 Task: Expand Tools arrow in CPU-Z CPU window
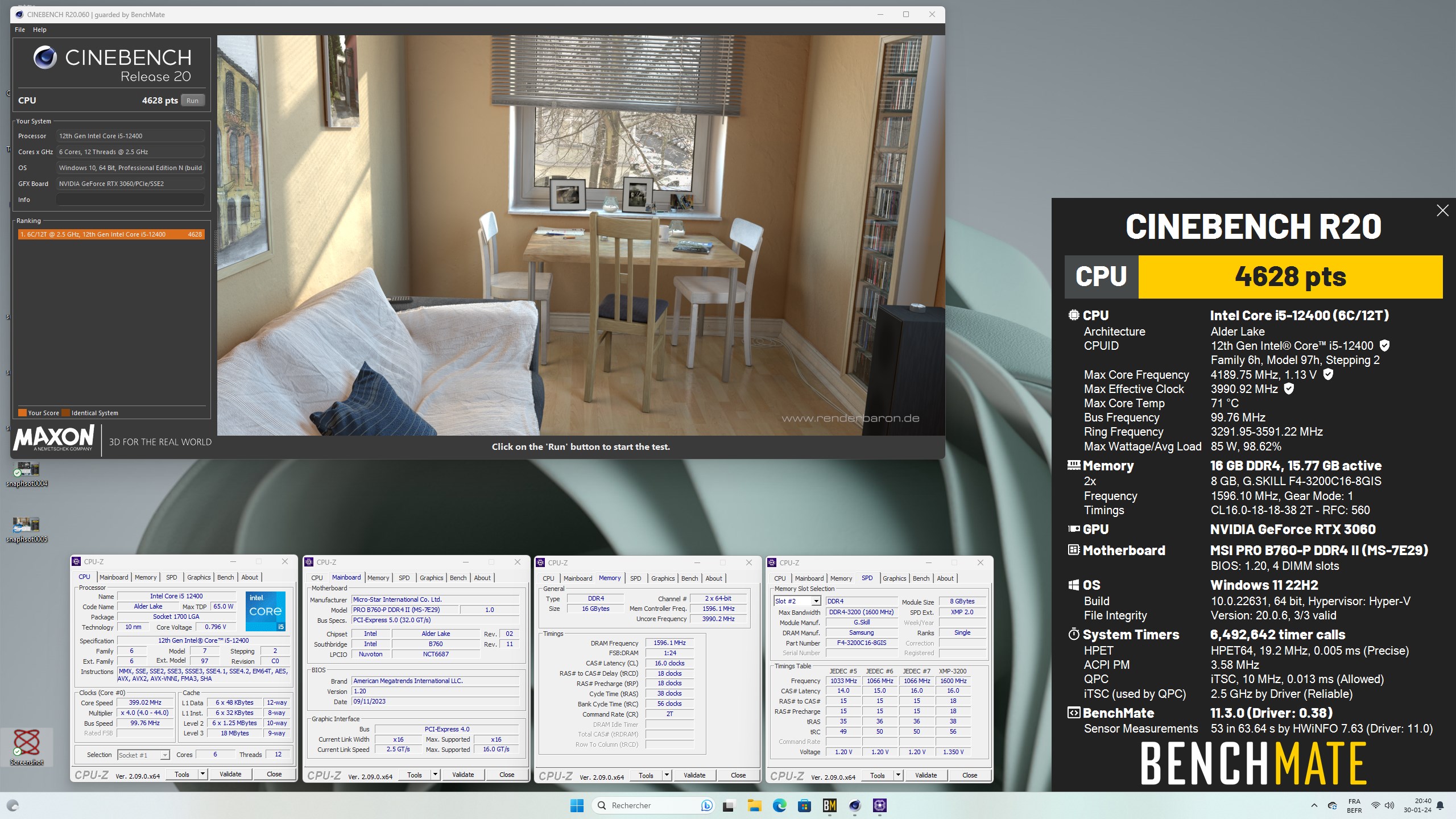coord(202,774)
